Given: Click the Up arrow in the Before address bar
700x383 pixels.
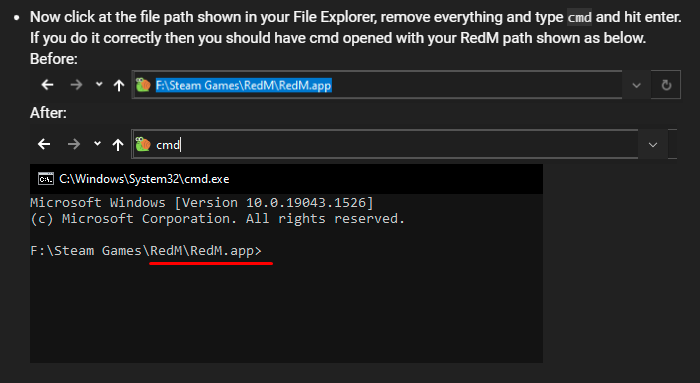Looking at the screenshot, I should pyautogui.click(x=119, y=85).
